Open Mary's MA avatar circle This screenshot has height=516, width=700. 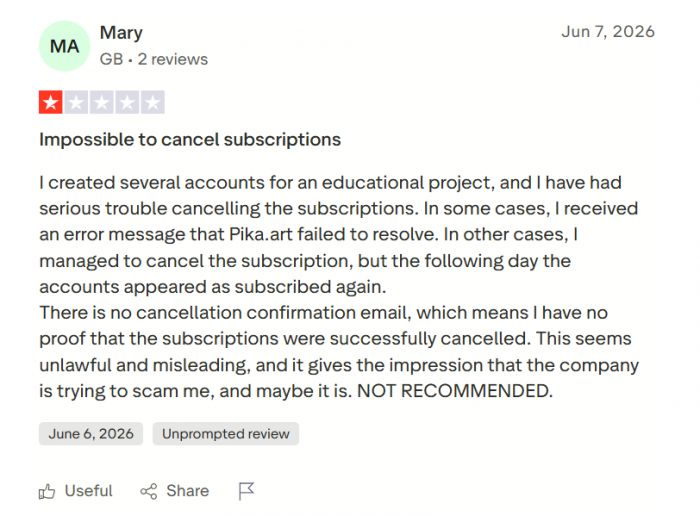pyautogui.click(x=65, y=46)
